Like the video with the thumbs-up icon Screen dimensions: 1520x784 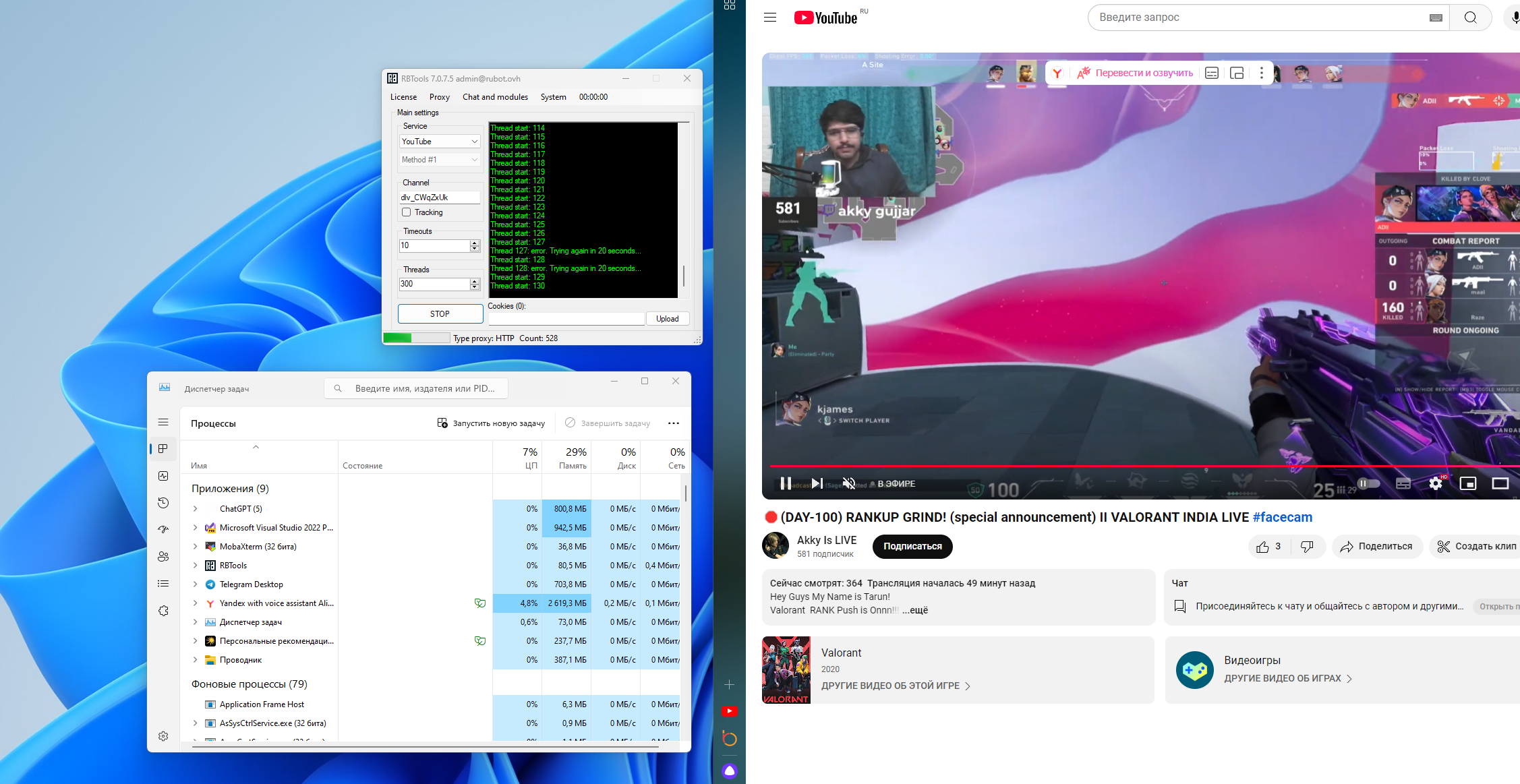1263,547
